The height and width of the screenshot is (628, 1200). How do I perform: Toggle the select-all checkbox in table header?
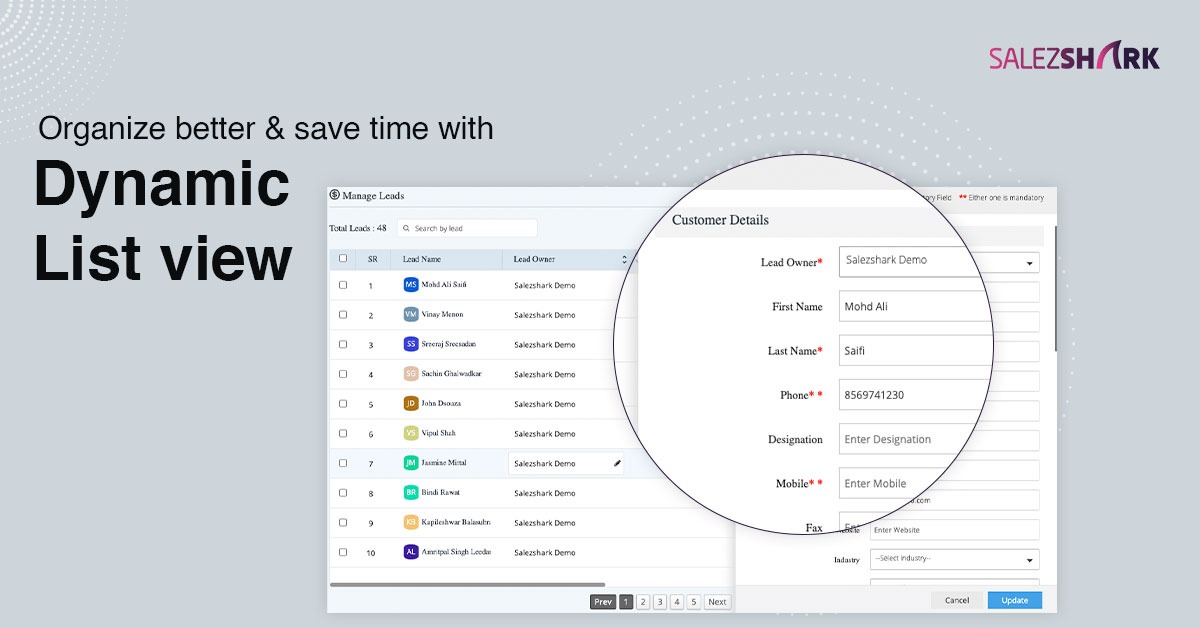[343, 258]
